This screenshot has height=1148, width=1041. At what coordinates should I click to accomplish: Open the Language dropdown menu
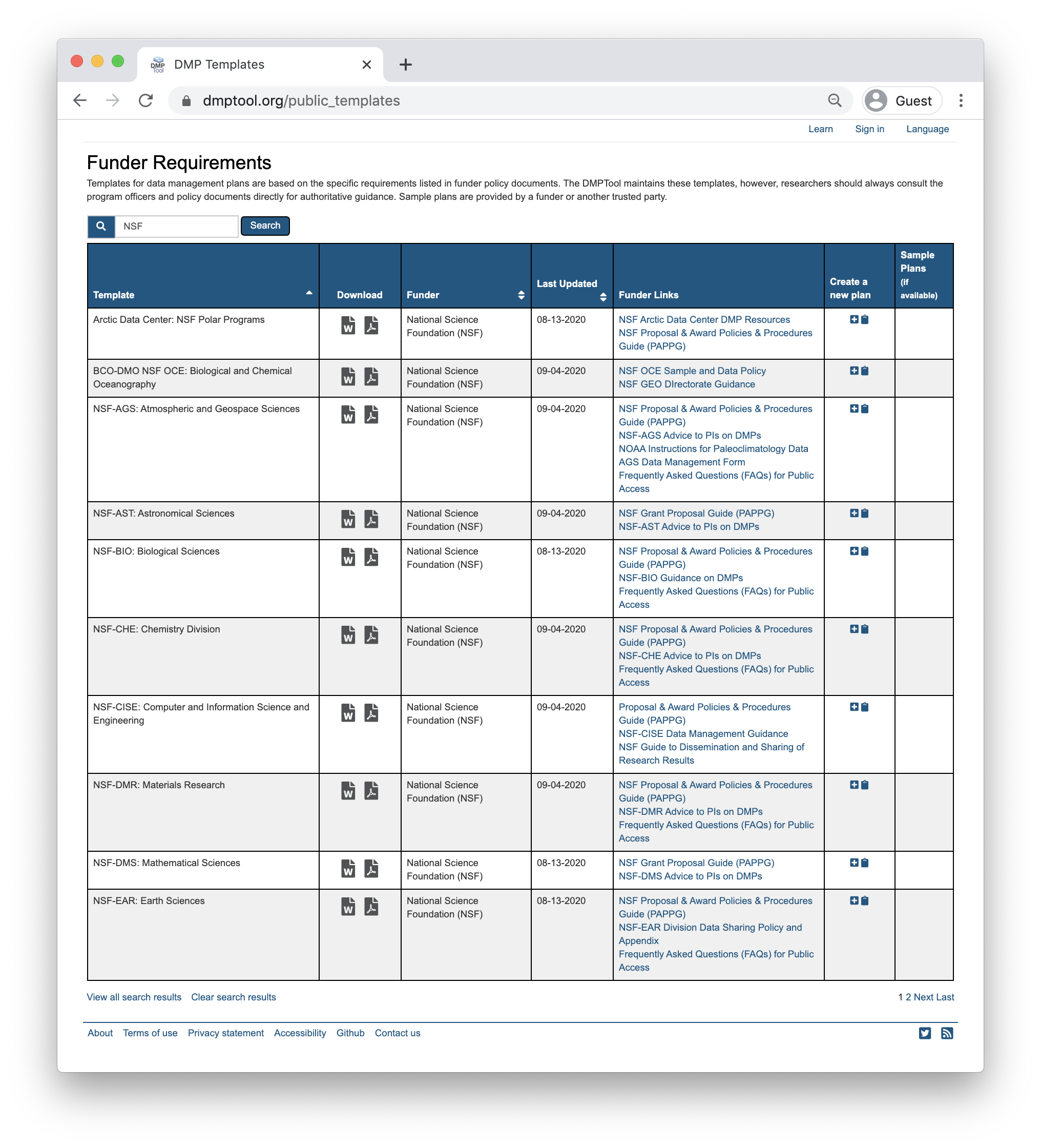pos(928,129)
